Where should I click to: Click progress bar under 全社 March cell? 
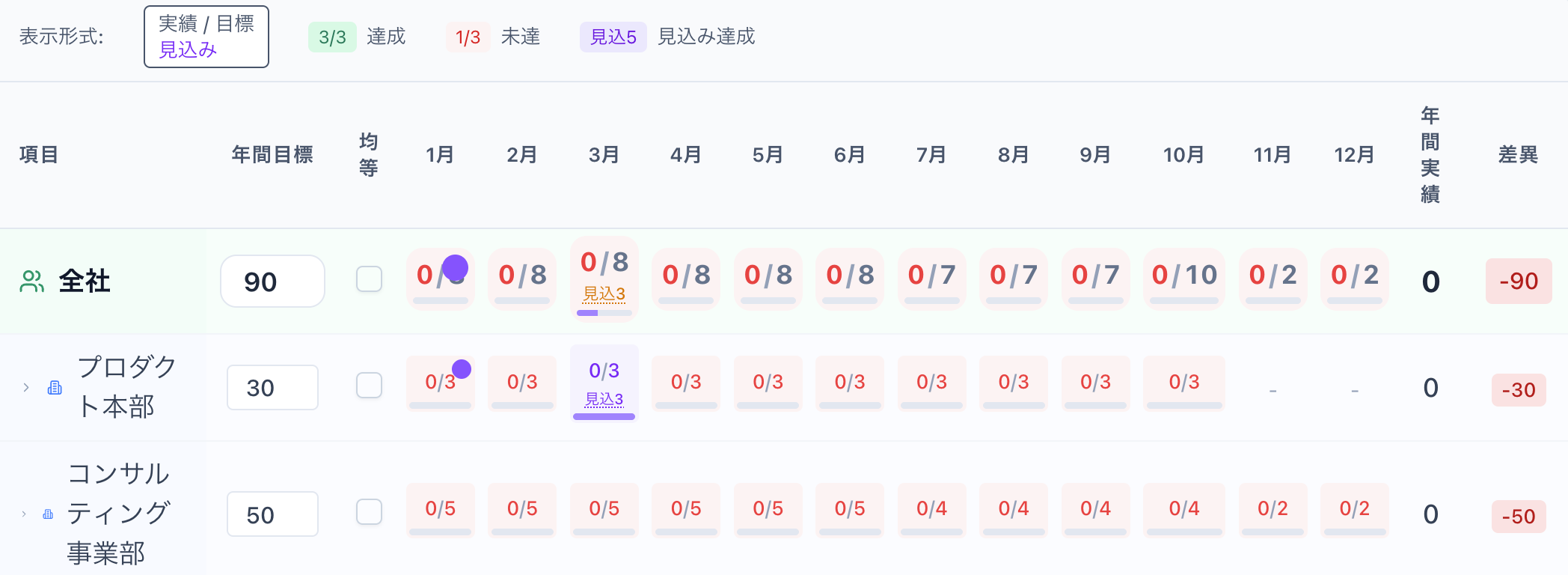point(604,313)
